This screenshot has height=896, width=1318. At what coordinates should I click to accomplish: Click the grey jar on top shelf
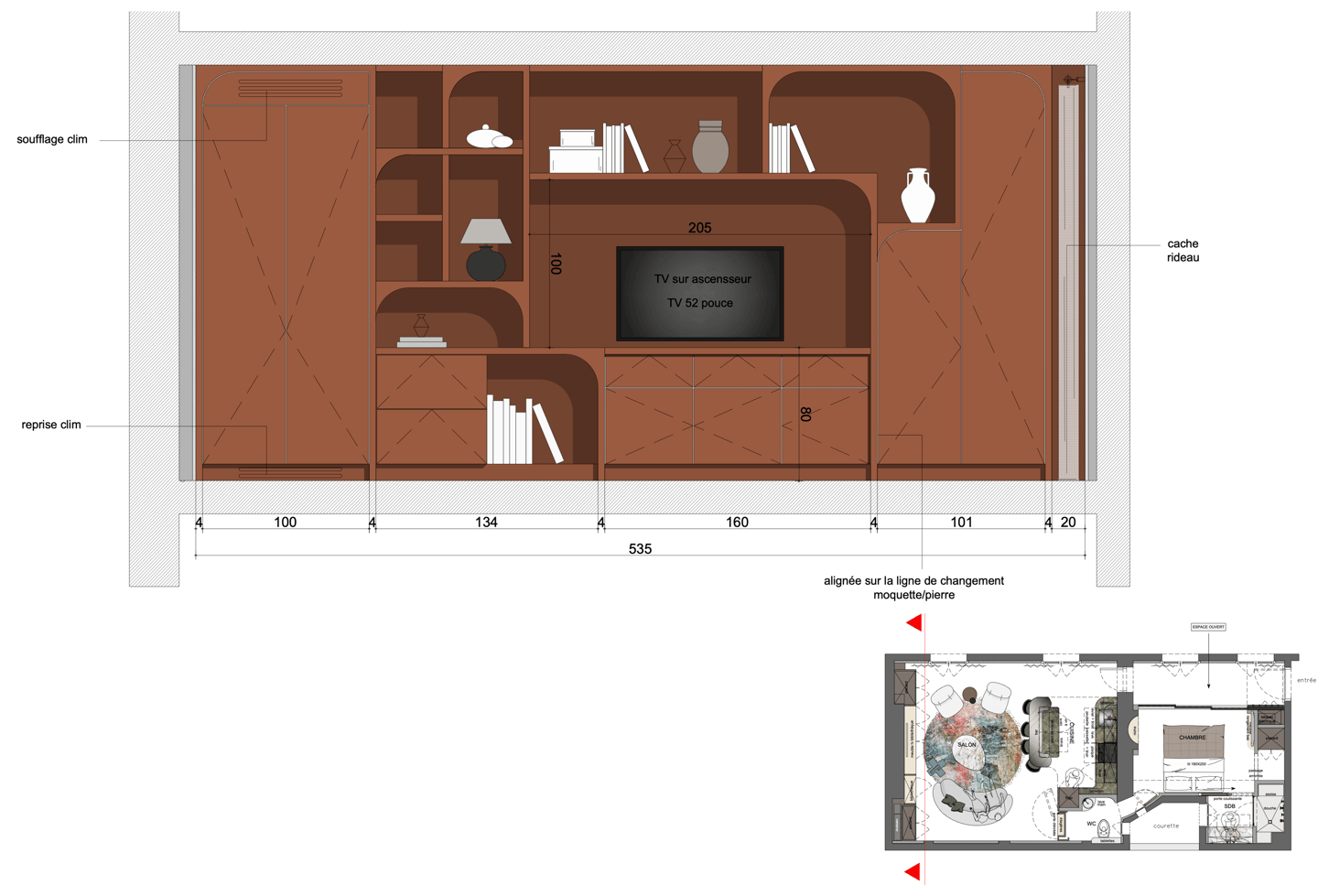click(710, 146)
